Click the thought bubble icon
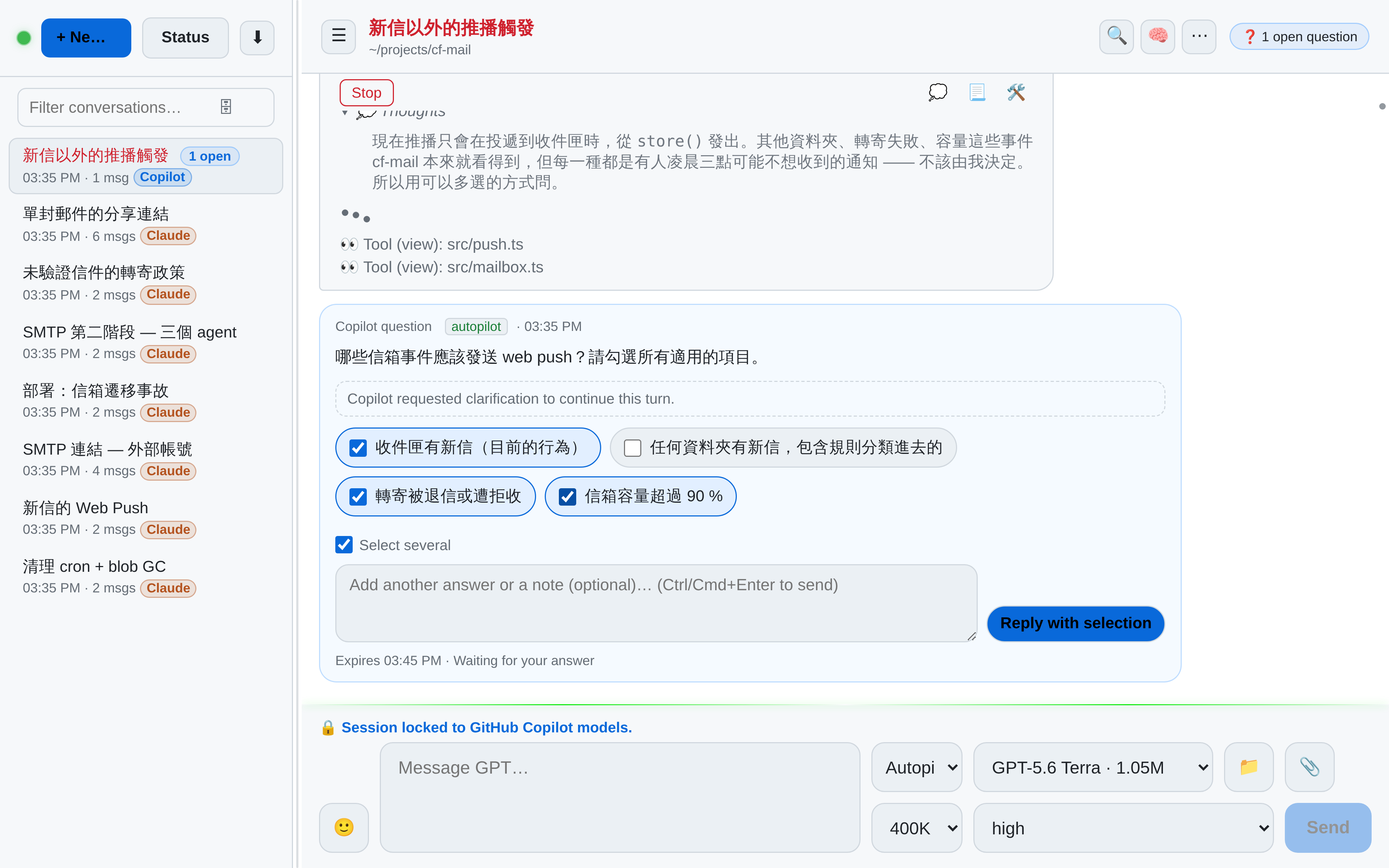Image resolution: width=1389 pixels, height=868 pixels. [937, 92]
